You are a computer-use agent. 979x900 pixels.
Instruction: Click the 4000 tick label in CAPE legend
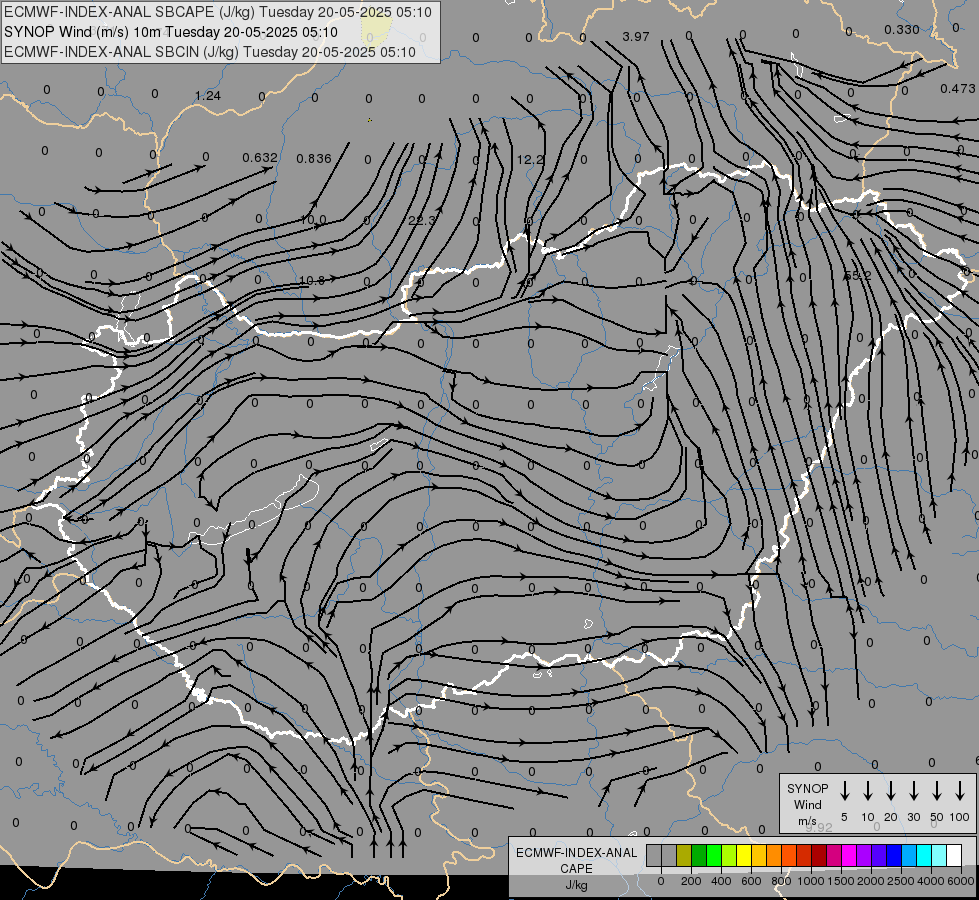931,881
